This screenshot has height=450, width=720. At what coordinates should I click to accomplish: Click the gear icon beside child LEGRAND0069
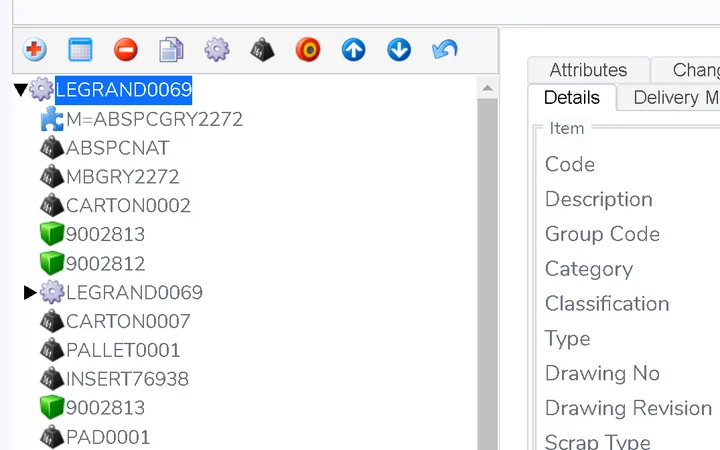(52, 292)
